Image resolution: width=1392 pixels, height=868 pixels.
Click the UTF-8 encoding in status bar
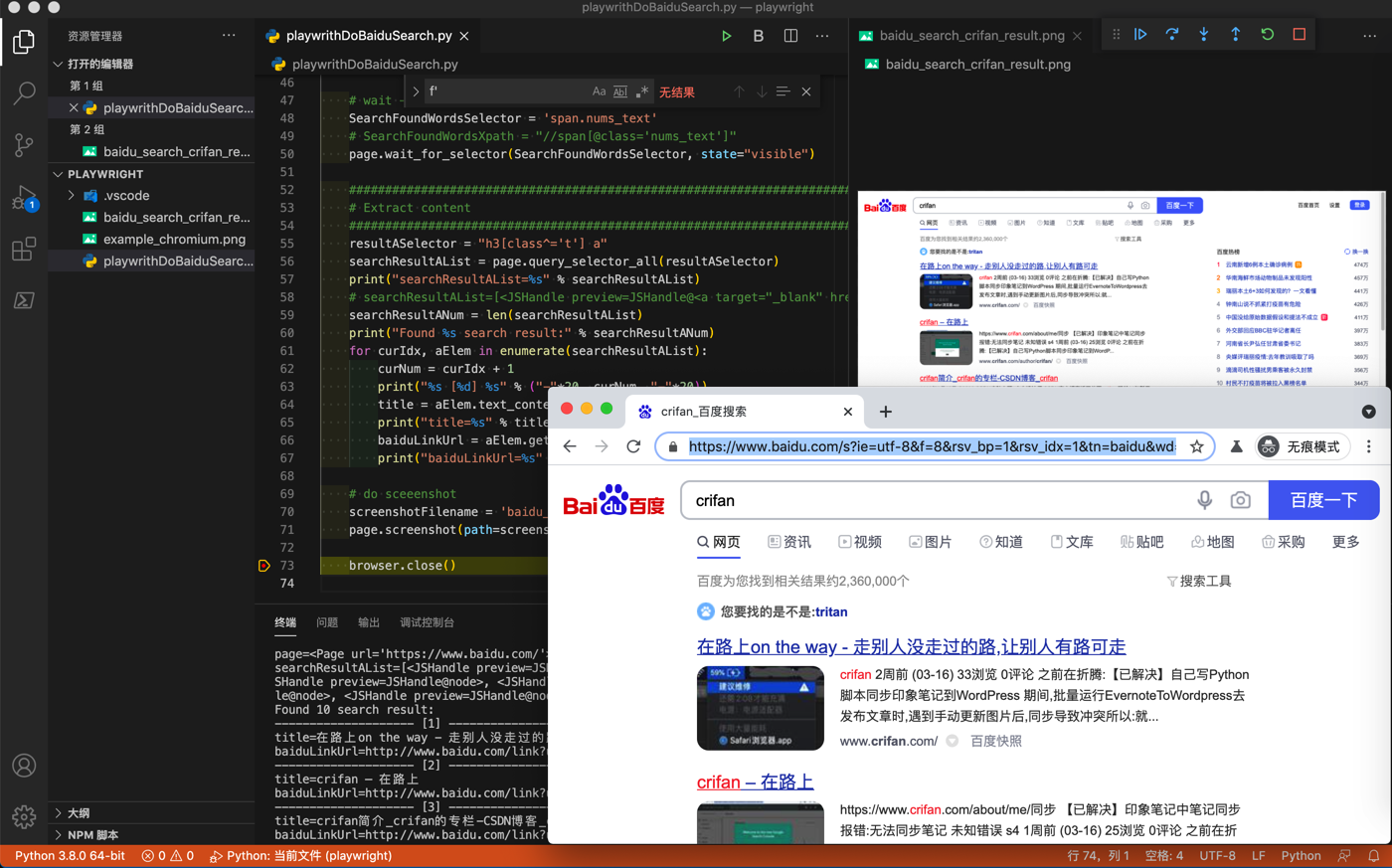1217,856
